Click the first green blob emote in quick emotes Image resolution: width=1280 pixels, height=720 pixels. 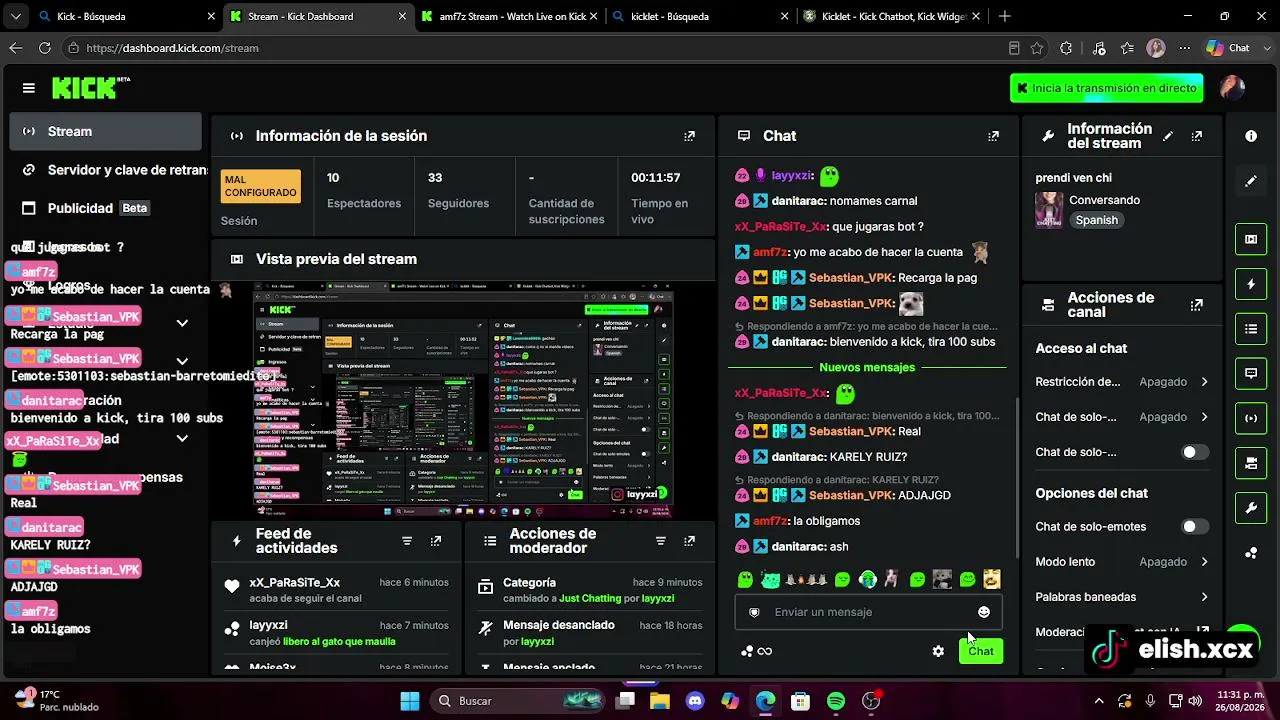tap(745, 579)
